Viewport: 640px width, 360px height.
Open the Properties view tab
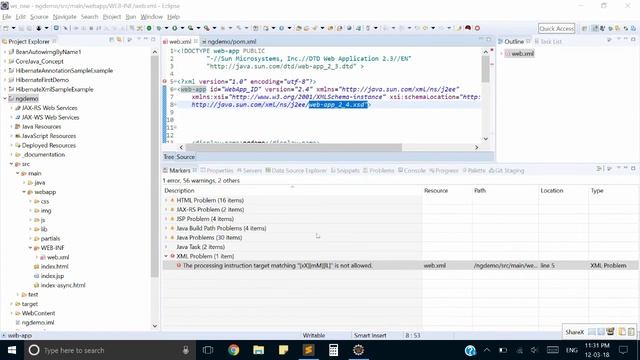point(216,170)
